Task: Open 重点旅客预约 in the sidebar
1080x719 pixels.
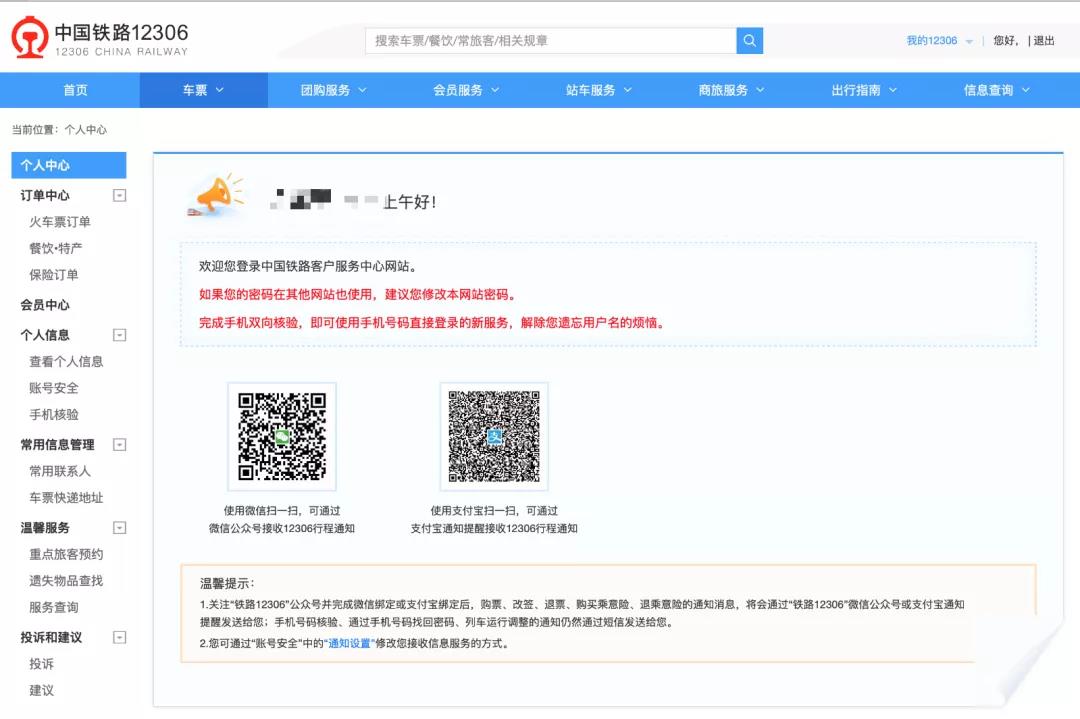Action: (x=66, y=554)
